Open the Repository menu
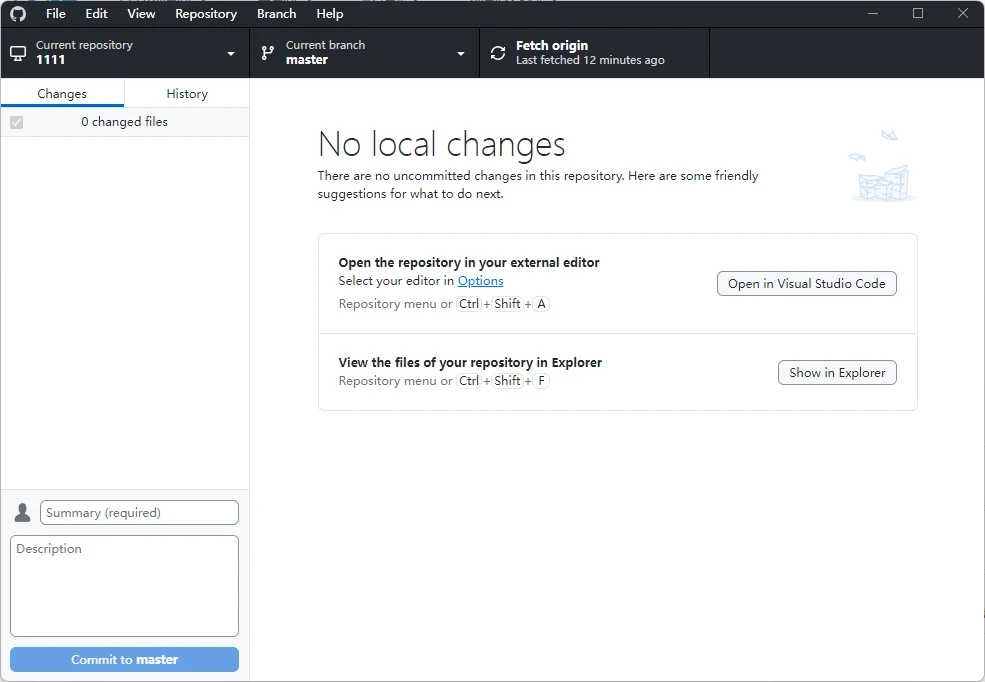The width and height of the screenshot is (985, 682). pos(206,14)
